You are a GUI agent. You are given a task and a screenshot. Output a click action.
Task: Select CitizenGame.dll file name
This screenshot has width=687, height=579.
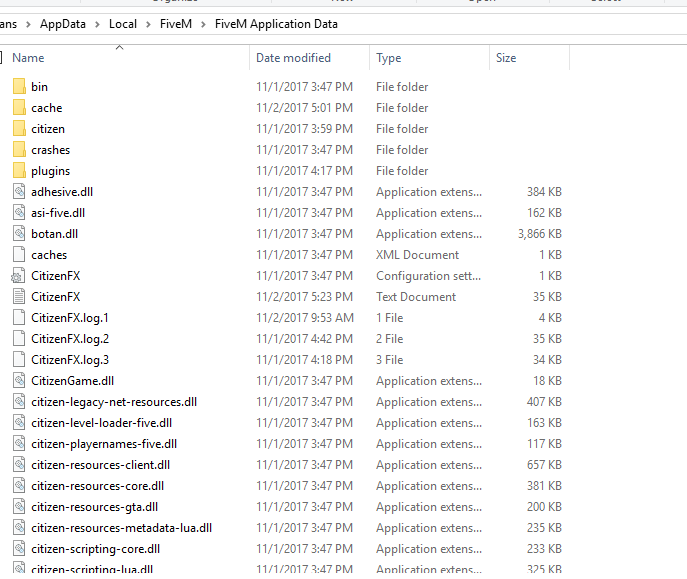72,381
